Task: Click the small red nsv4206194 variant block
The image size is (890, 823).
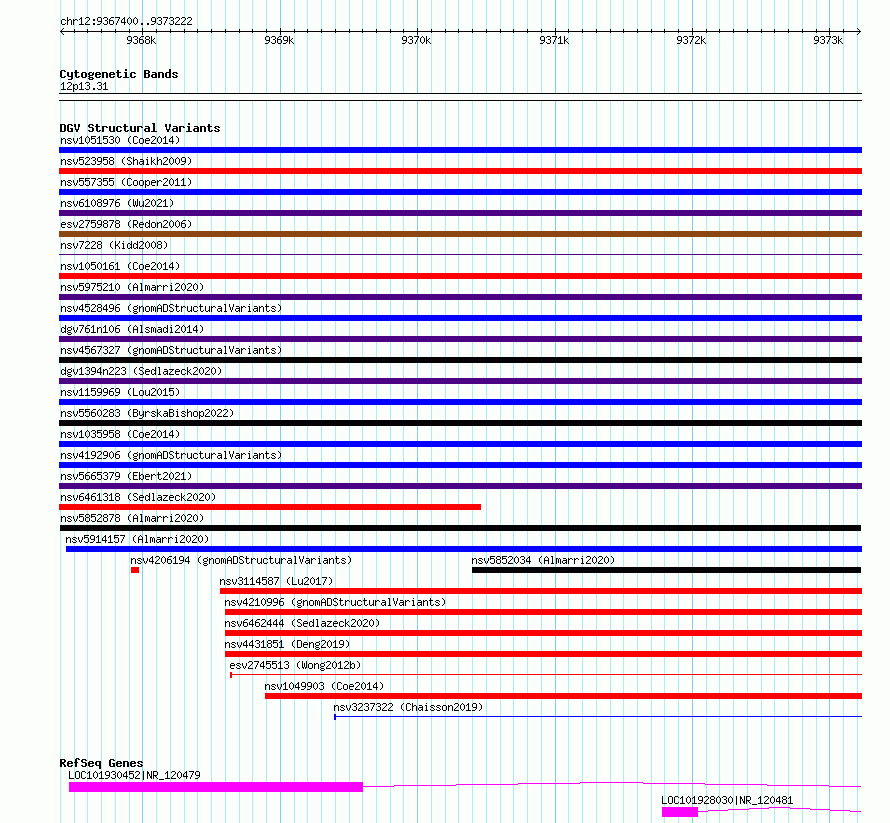Action: [135, 570]
